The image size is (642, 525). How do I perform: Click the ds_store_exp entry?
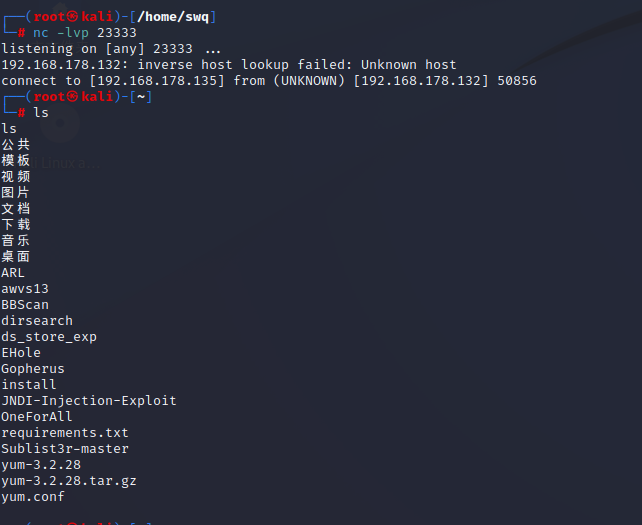pos(49,337)
